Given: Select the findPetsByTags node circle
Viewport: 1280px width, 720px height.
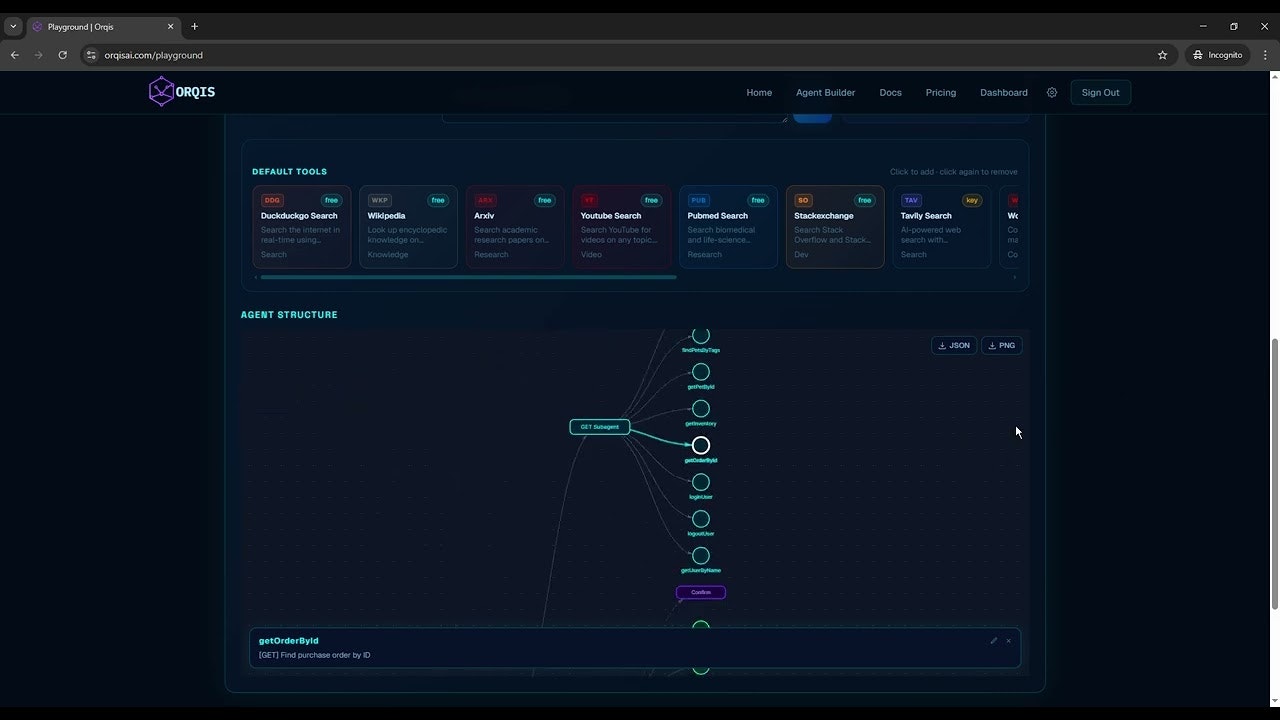Looking at the screenshot, I should point(701,336).
